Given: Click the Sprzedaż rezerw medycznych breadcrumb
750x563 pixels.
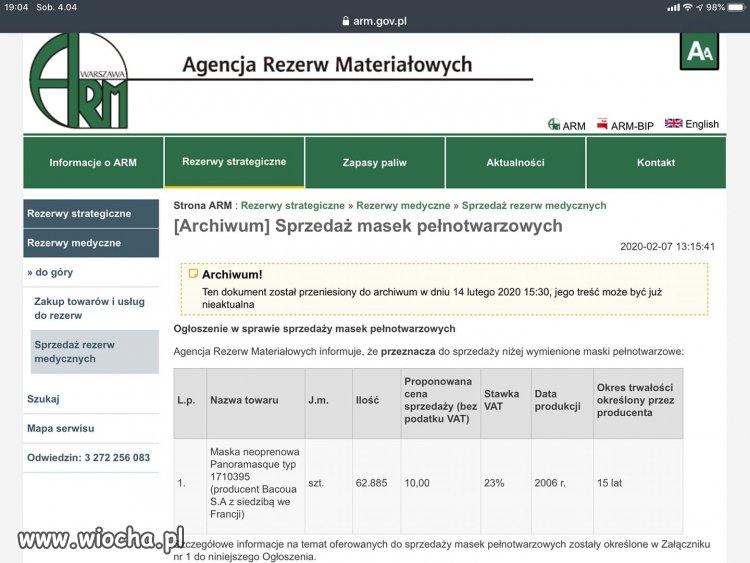Looking at the screenshot, I should (x=534, y=206).
